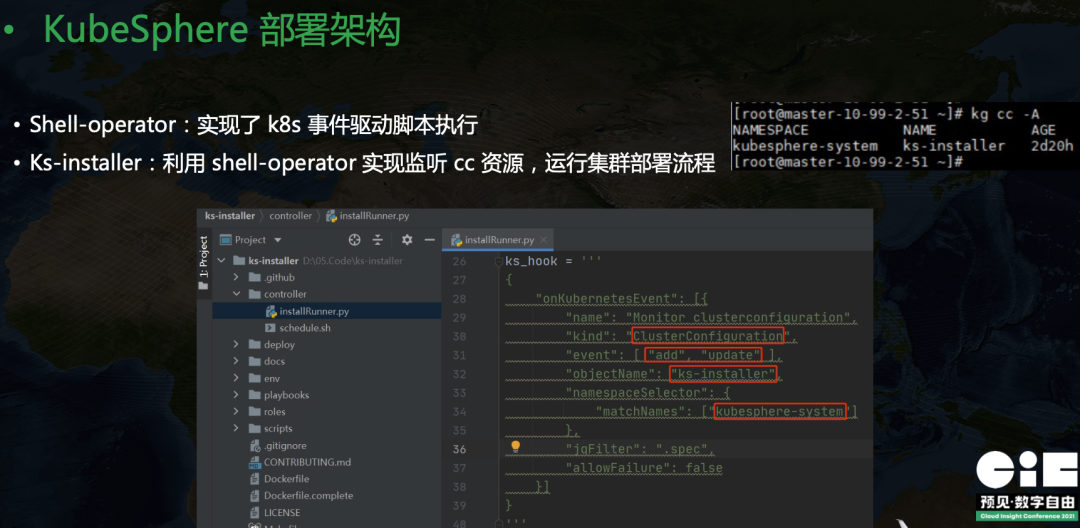Expand the env folder
The width and height of the screenshot is (1080, 528).
click(236, 378)
